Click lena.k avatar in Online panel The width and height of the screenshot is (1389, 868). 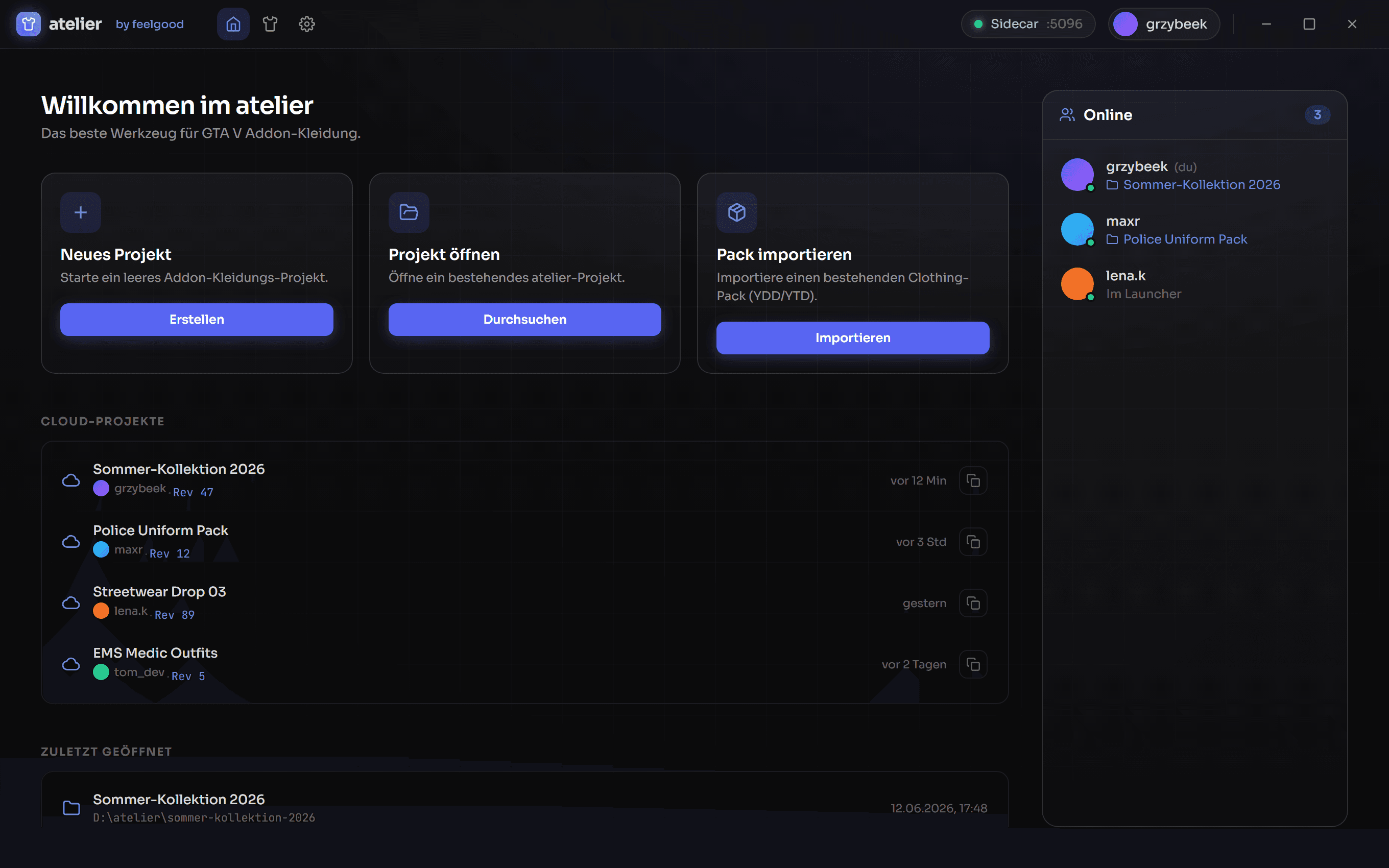click(1077, 283)
